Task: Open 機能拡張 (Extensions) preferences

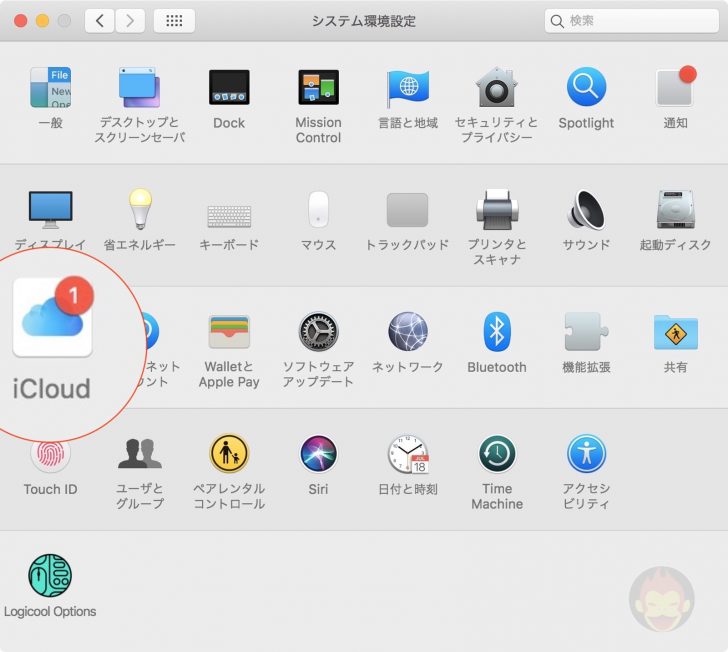Action: tap(586, 332)
